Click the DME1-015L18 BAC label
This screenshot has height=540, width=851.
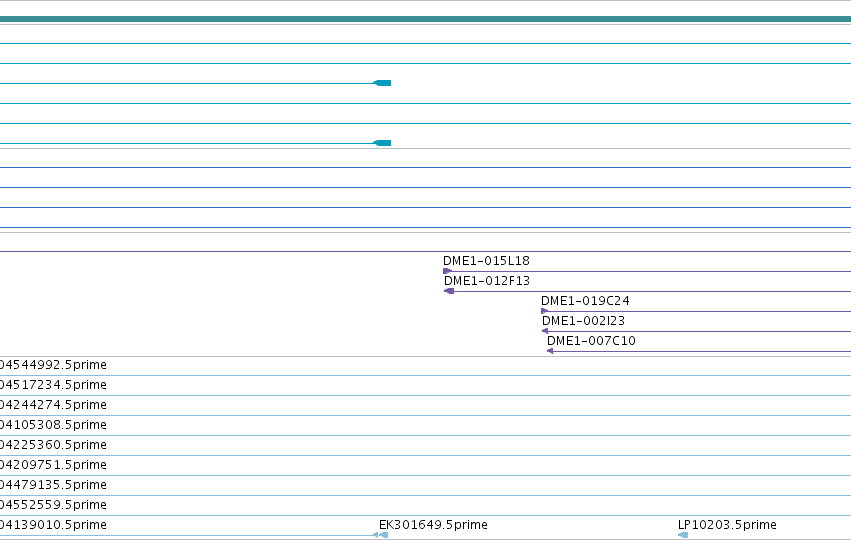(486, 261)
